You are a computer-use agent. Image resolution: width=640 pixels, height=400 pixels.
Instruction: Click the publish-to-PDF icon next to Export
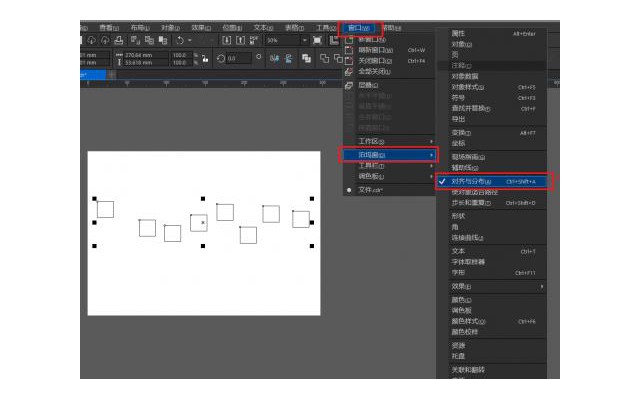pos(254,40)
